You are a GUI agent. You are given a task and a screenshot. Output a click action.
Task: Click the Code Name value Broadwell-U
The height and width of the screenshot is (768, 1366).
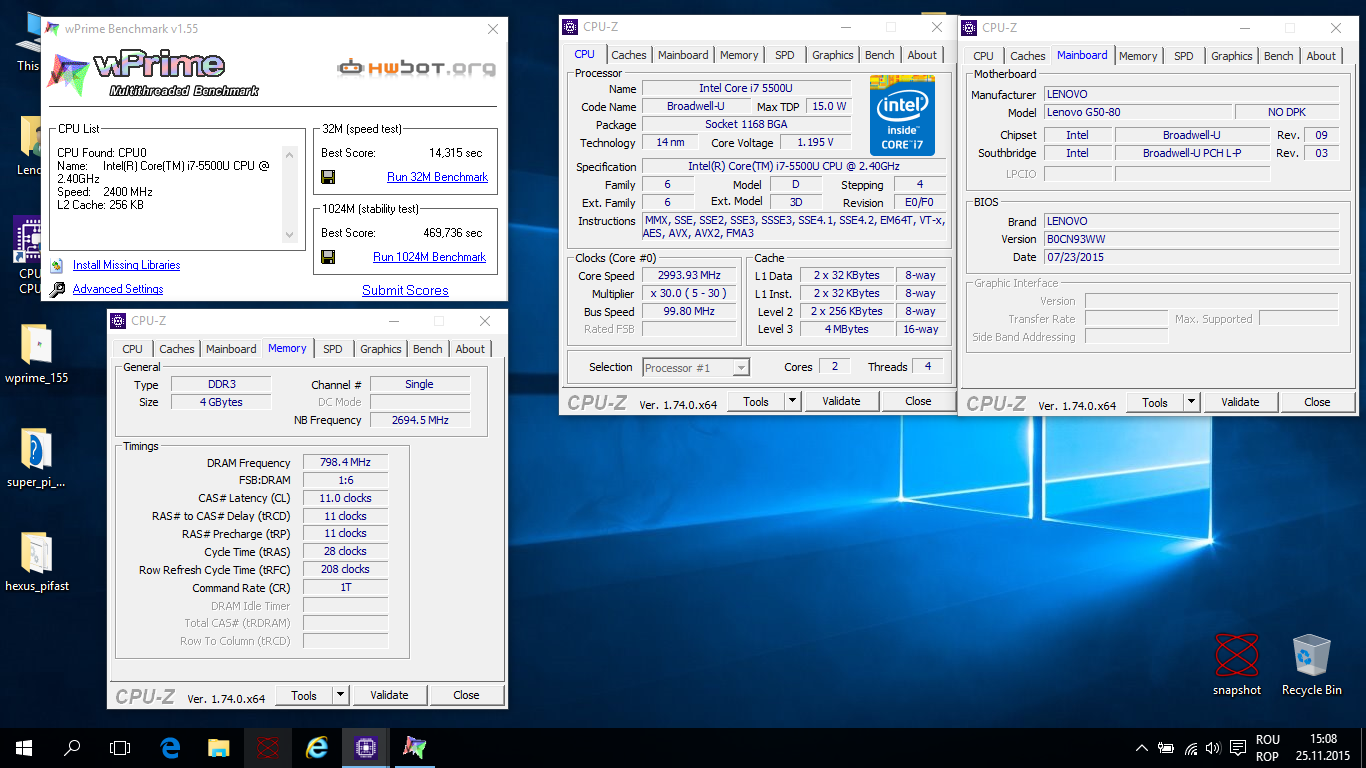(696, 106)
